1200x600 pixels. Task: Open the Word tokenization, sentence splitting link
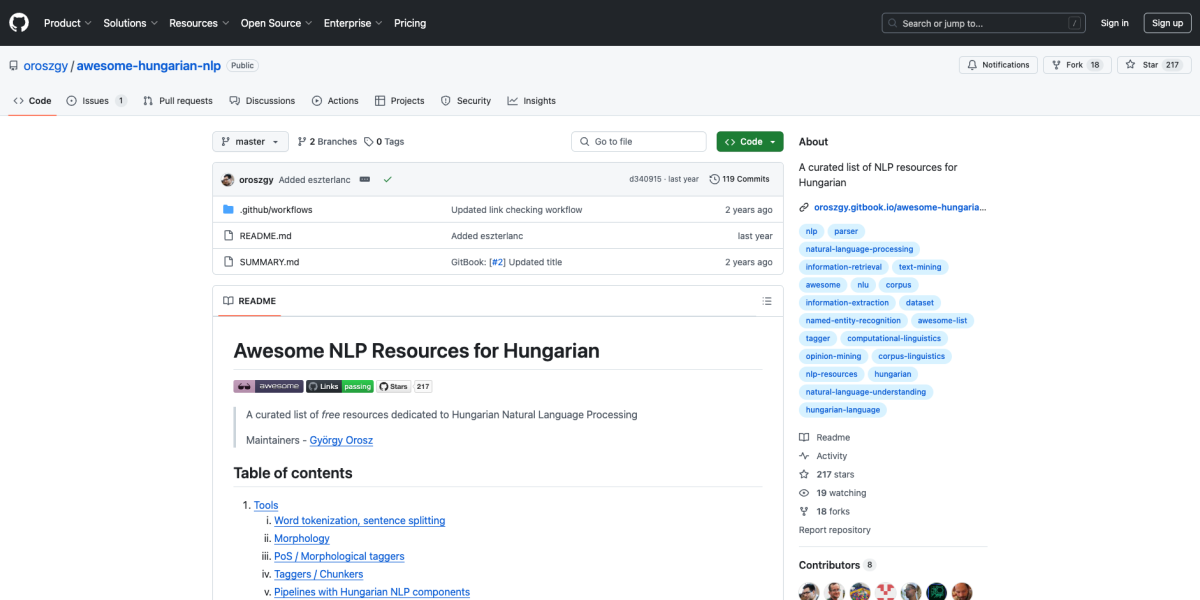tap(359, 520)
